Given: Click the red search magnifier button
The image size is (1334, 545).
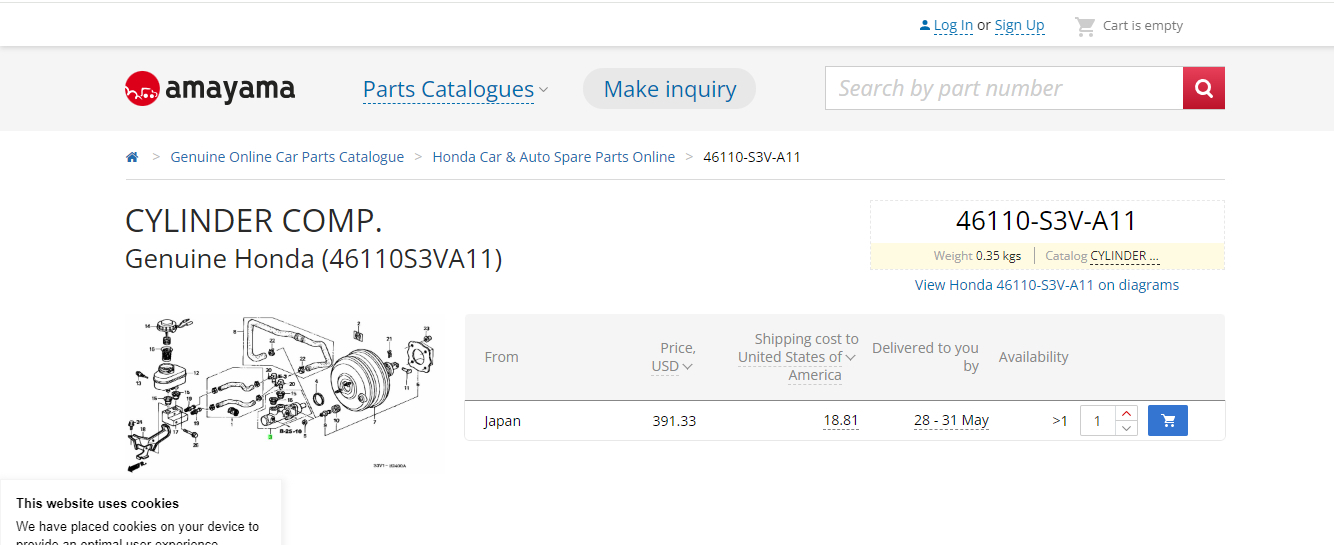Looking at the screenshot, I should coord(1203,88).
